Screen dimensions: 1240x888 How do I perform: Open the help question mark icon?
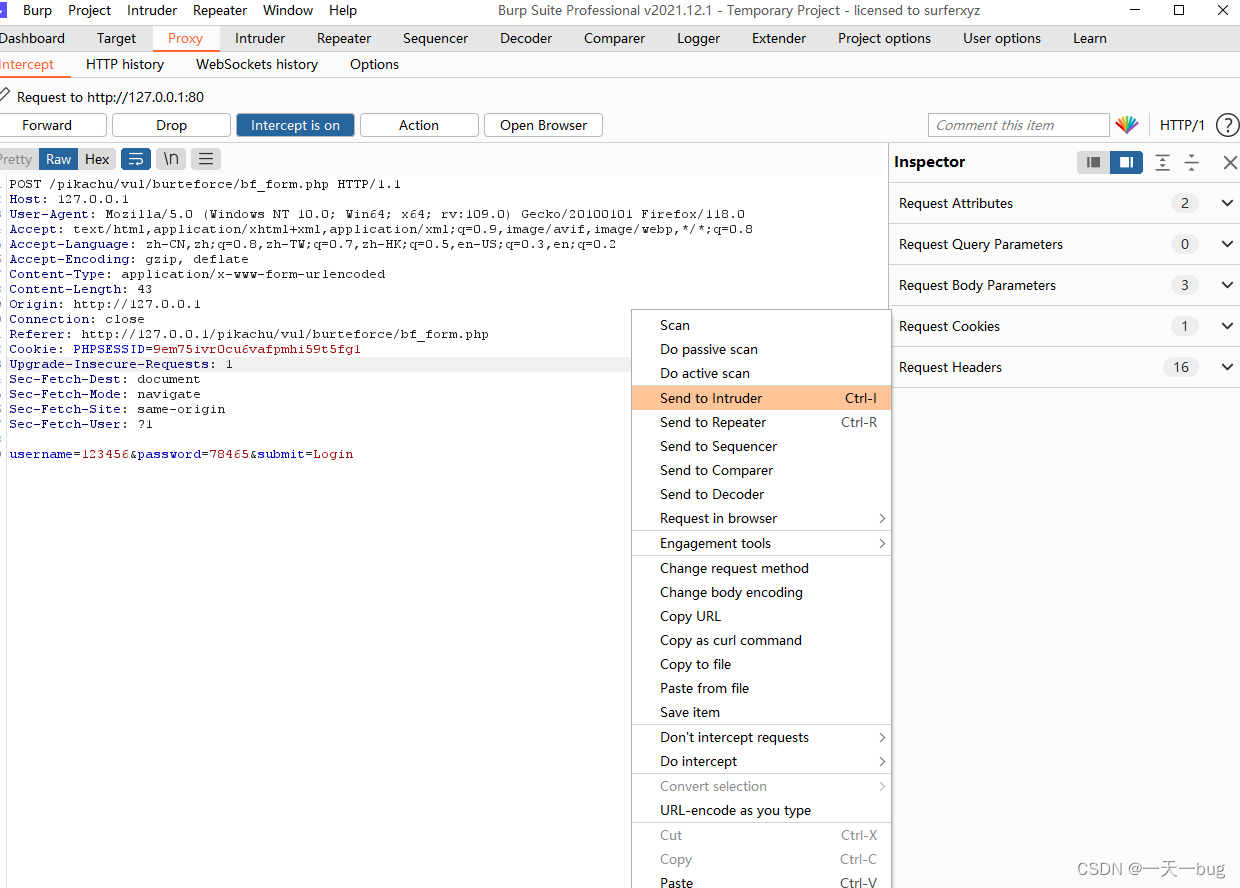(x=1227, y=125)
